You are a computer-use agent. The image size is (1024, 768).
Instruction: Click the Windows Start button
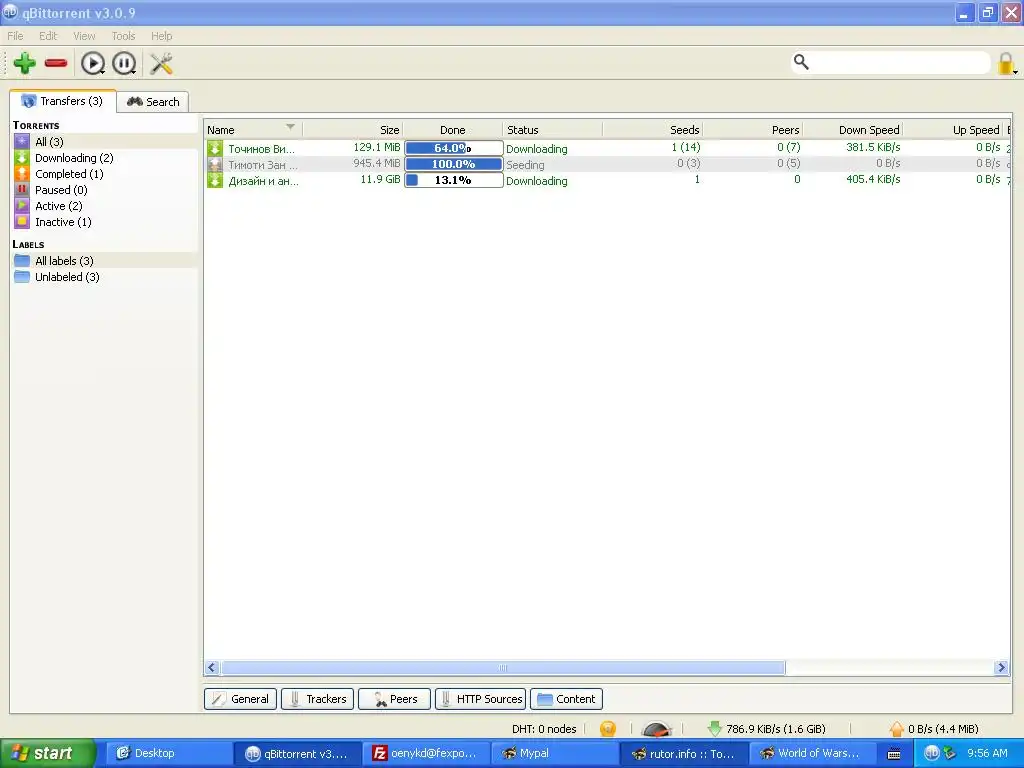(x=47, y=754)
